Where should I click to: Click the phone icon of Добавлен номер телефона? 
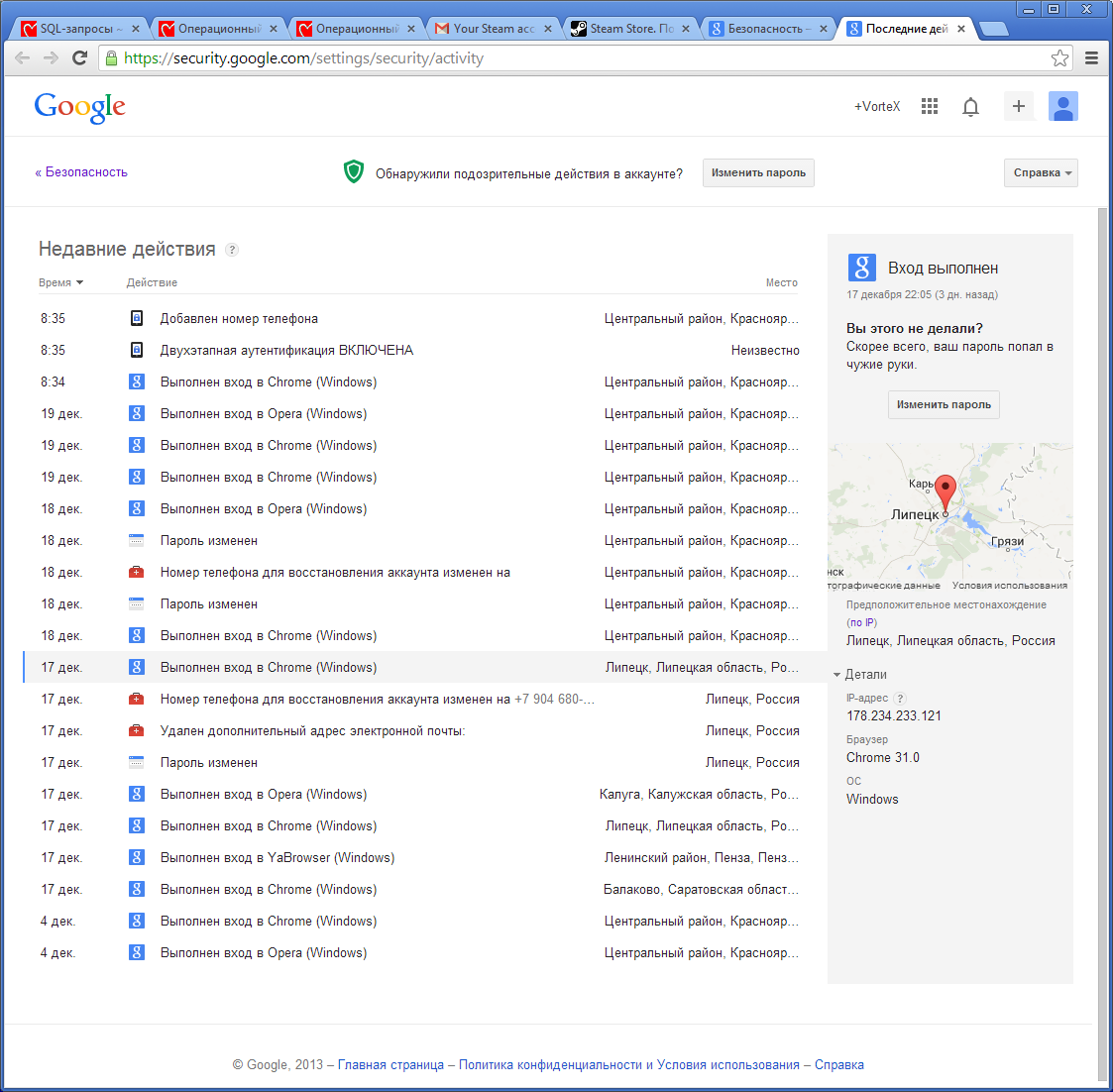(x=137, y=319)
